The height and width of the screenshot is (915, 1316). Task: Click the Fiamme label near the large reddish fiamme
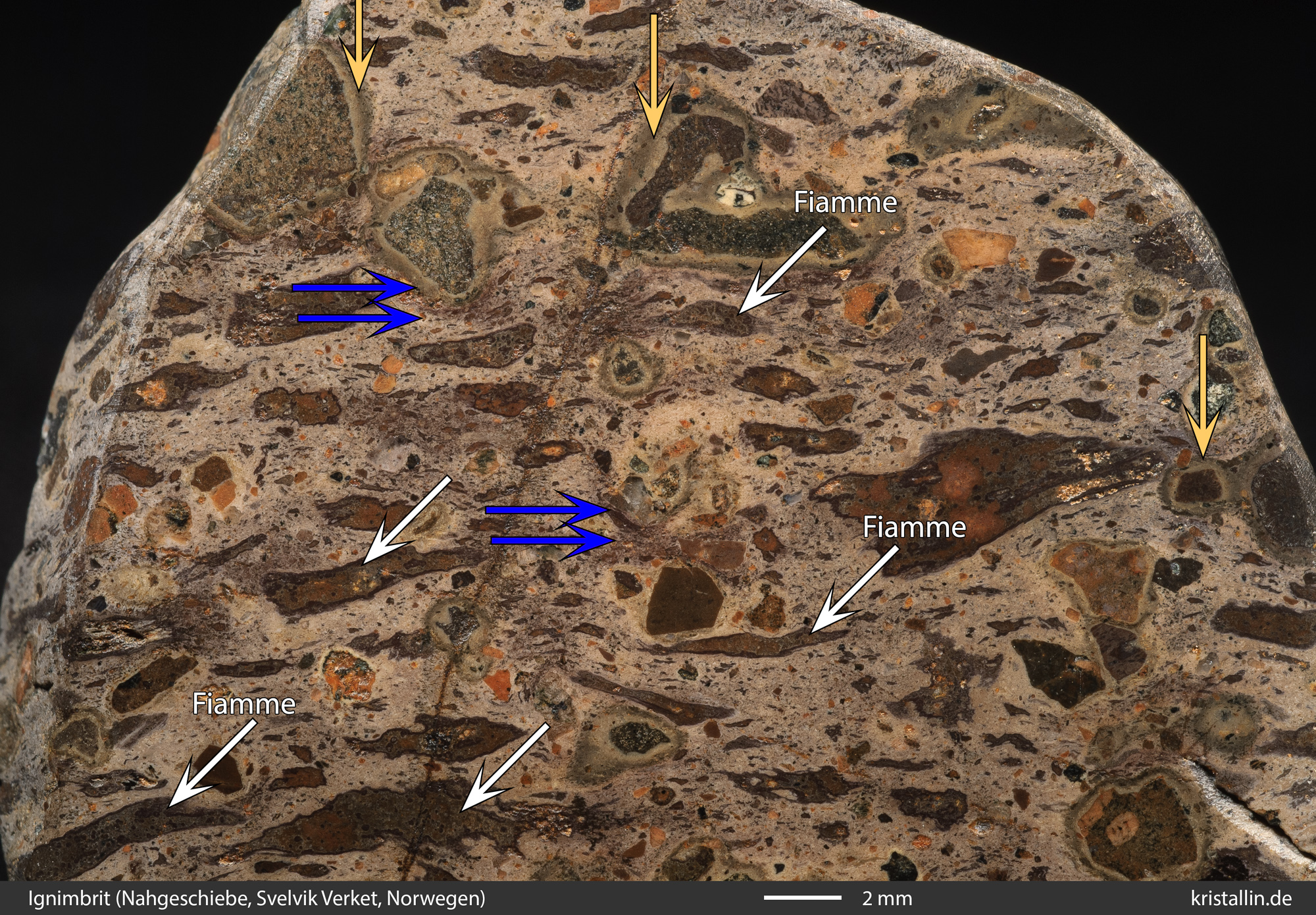pos(914,527)
